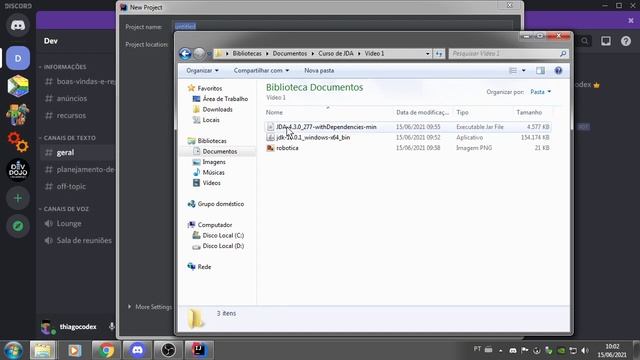Open Chrome from the taskbar
This screenshot has height=360, width=640.
[x=106, y=350]
